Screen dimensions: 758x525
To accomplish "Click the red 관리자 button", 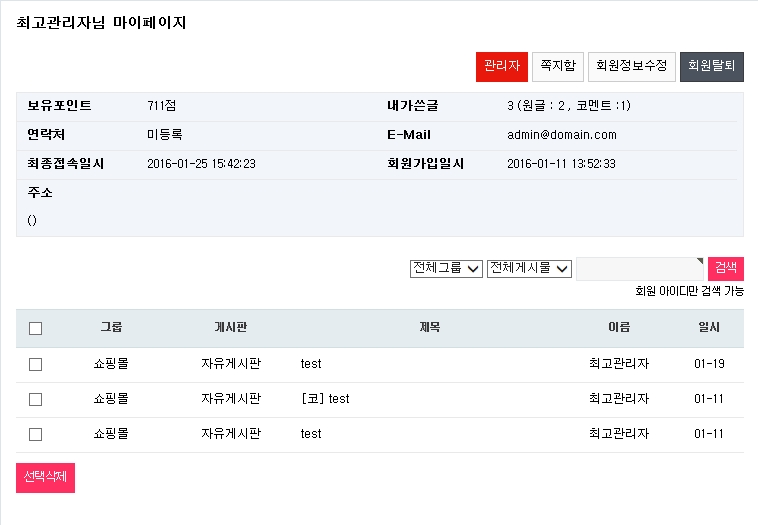I will 501,66.
